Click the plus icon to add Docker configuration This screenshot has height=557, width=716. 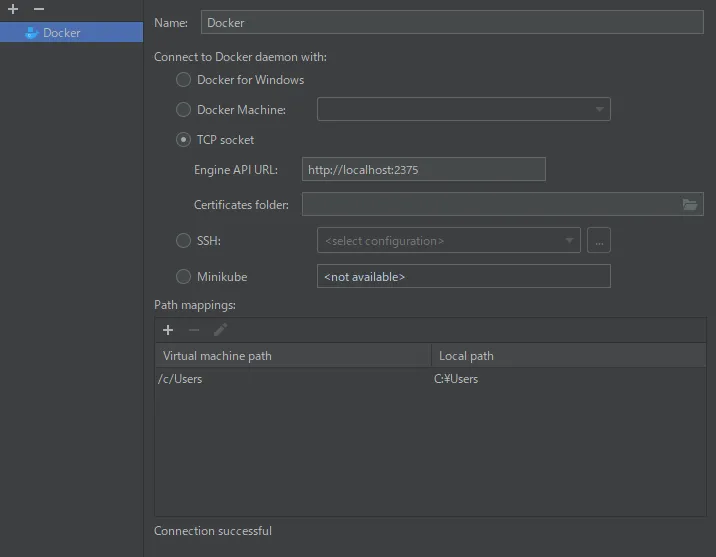[13, 9]
